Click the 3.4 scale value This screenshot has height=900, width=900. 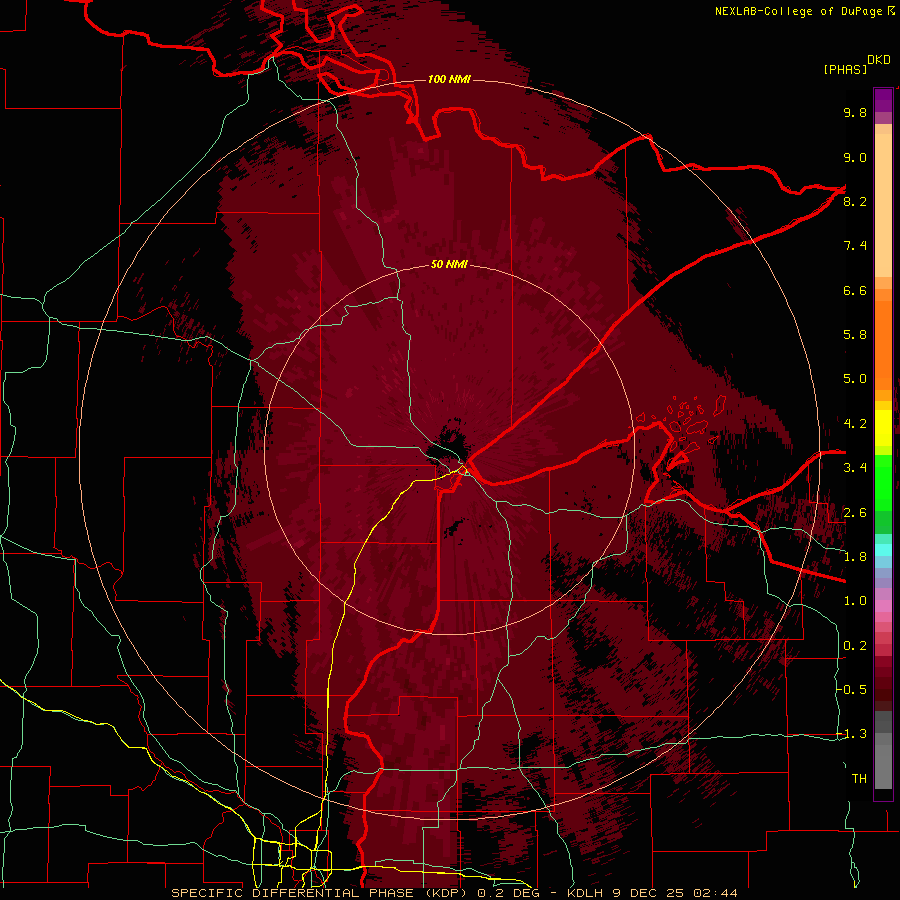click(855, 468)
